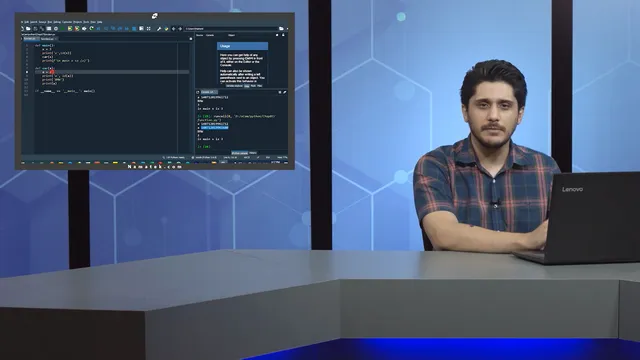Click the Help tab in Help pane
Image resolution: width=640 pixels, height=360 pixels.
[247, 86]
